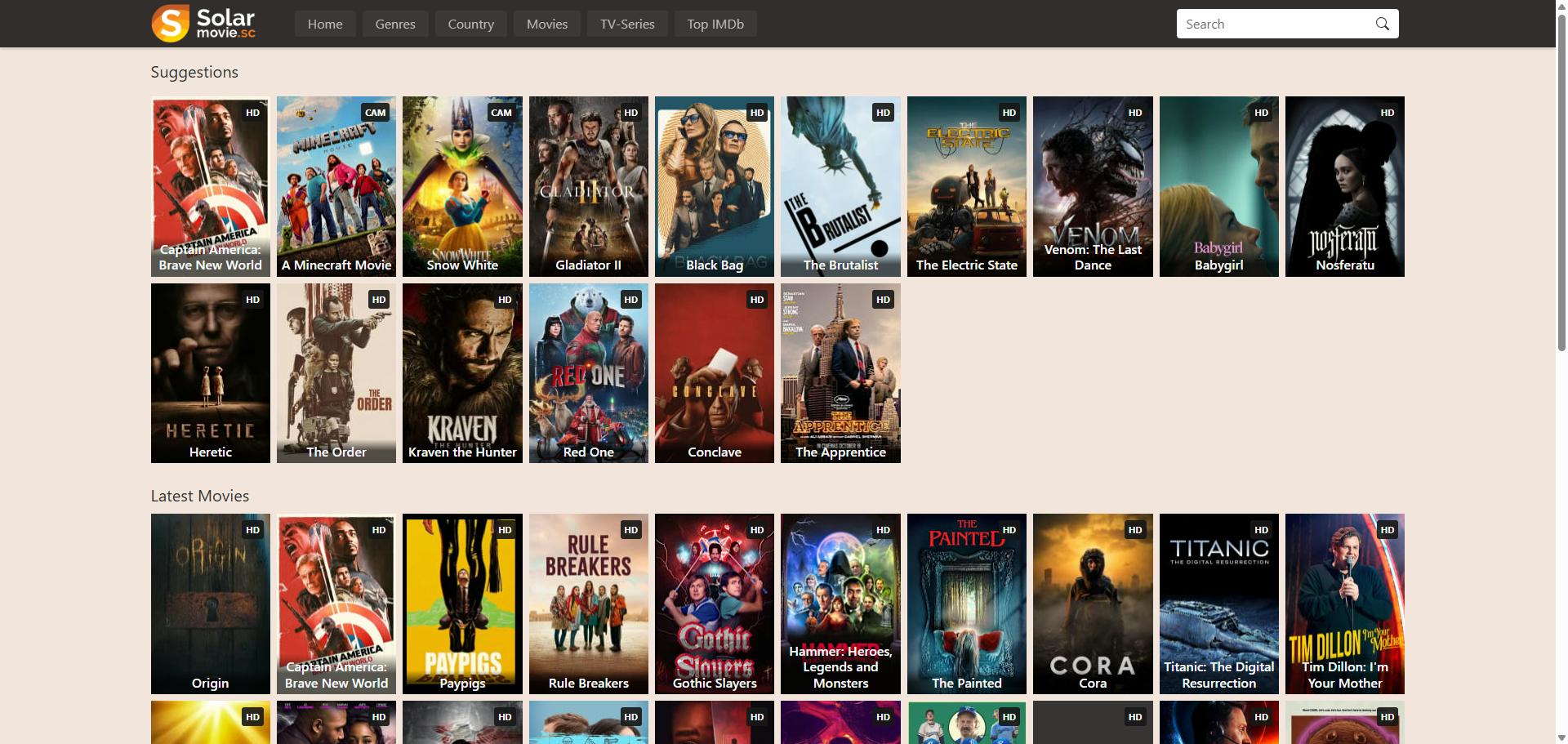
Task: Click the HD badge on Nosferatu
Action: click(x=1387, y=113)
